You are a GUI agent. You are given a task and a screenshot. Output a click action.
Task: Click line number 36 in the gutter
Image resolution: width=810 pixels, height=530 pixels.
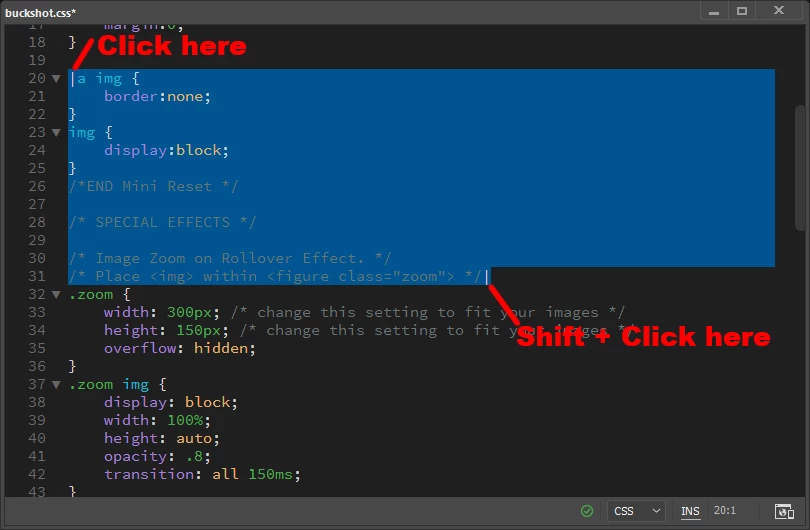[37, 367]
